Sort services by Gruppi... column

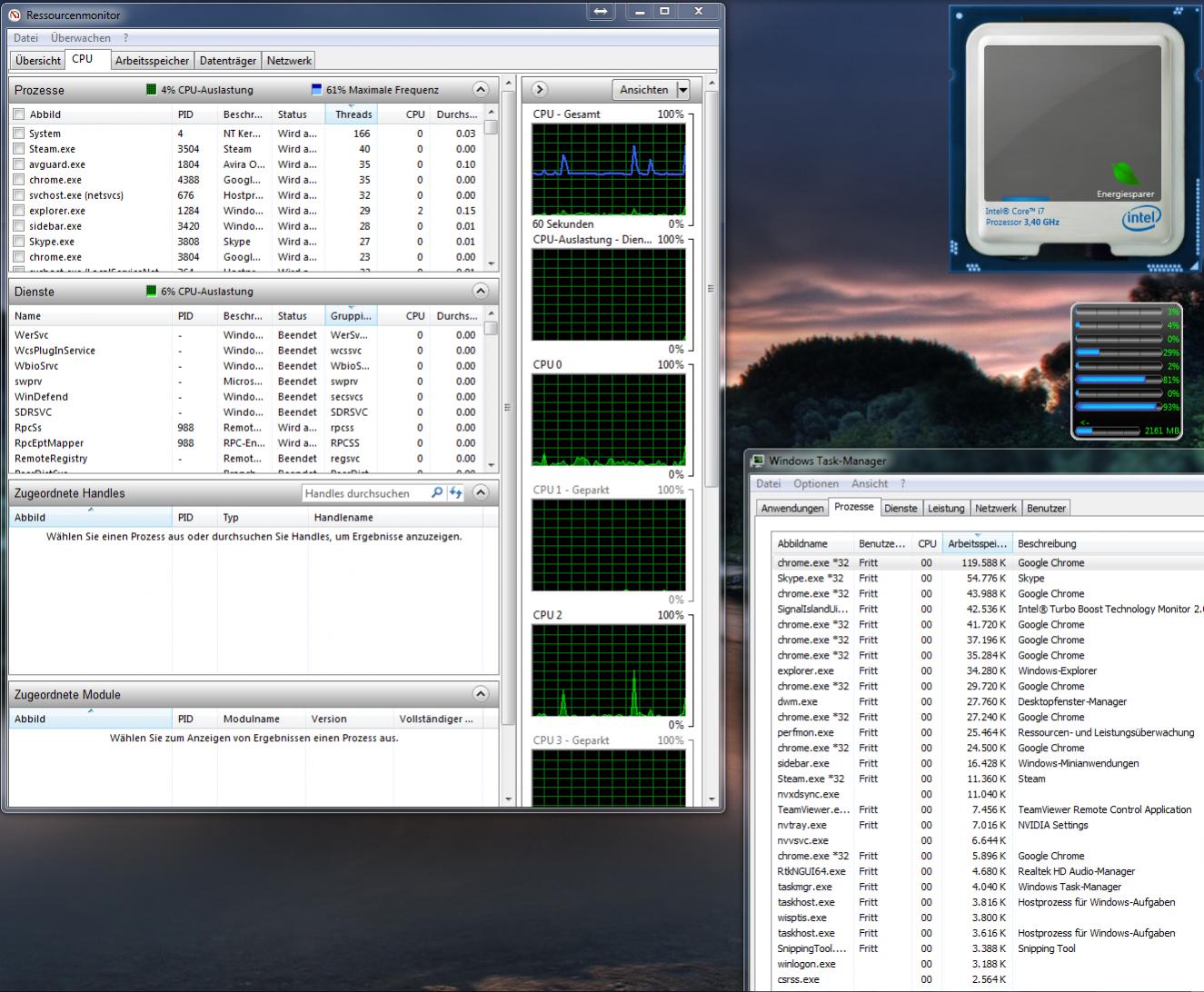click(x=352, y=316)
